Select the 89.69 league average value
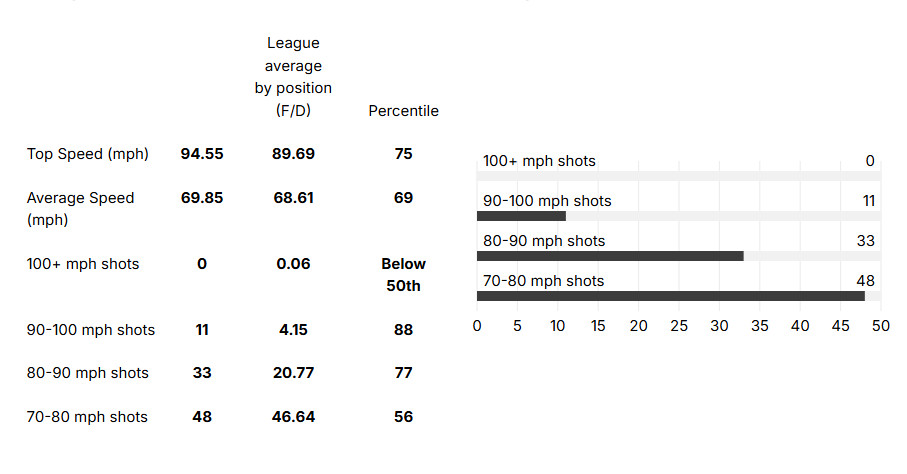Viewport: 907px width, 474px height. [293, 154]
